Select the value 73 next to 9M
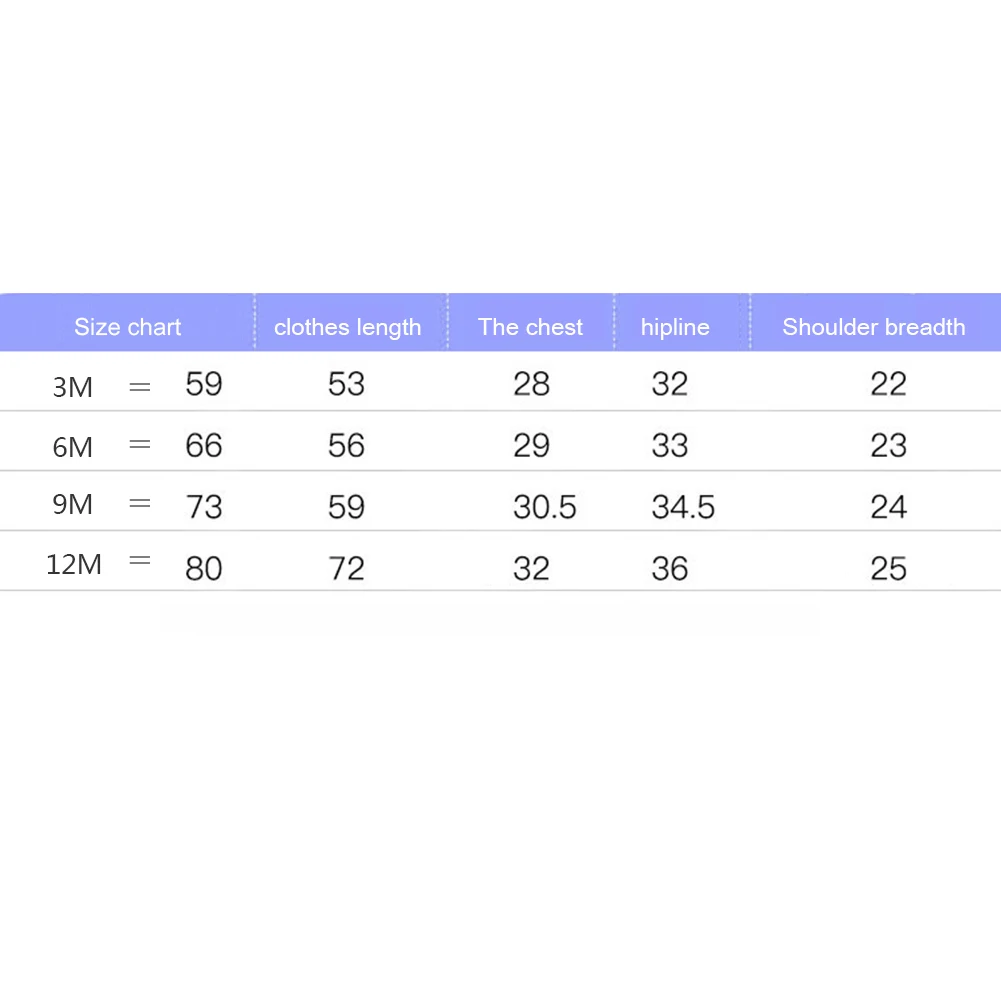 (x=204, y=507)
